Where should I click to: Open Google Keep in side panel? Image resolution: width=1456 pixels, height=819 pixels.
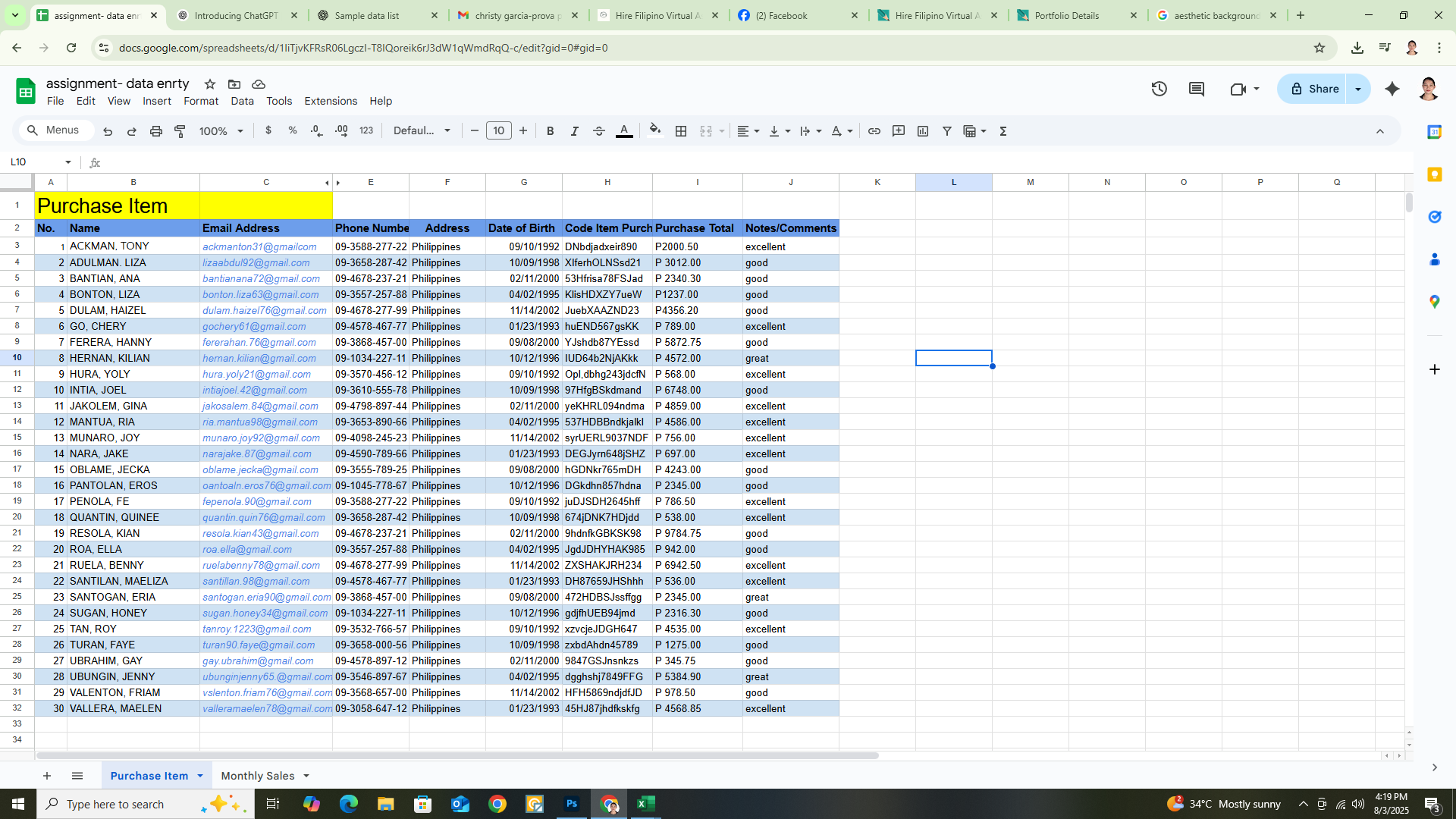tap(1434, 174)
